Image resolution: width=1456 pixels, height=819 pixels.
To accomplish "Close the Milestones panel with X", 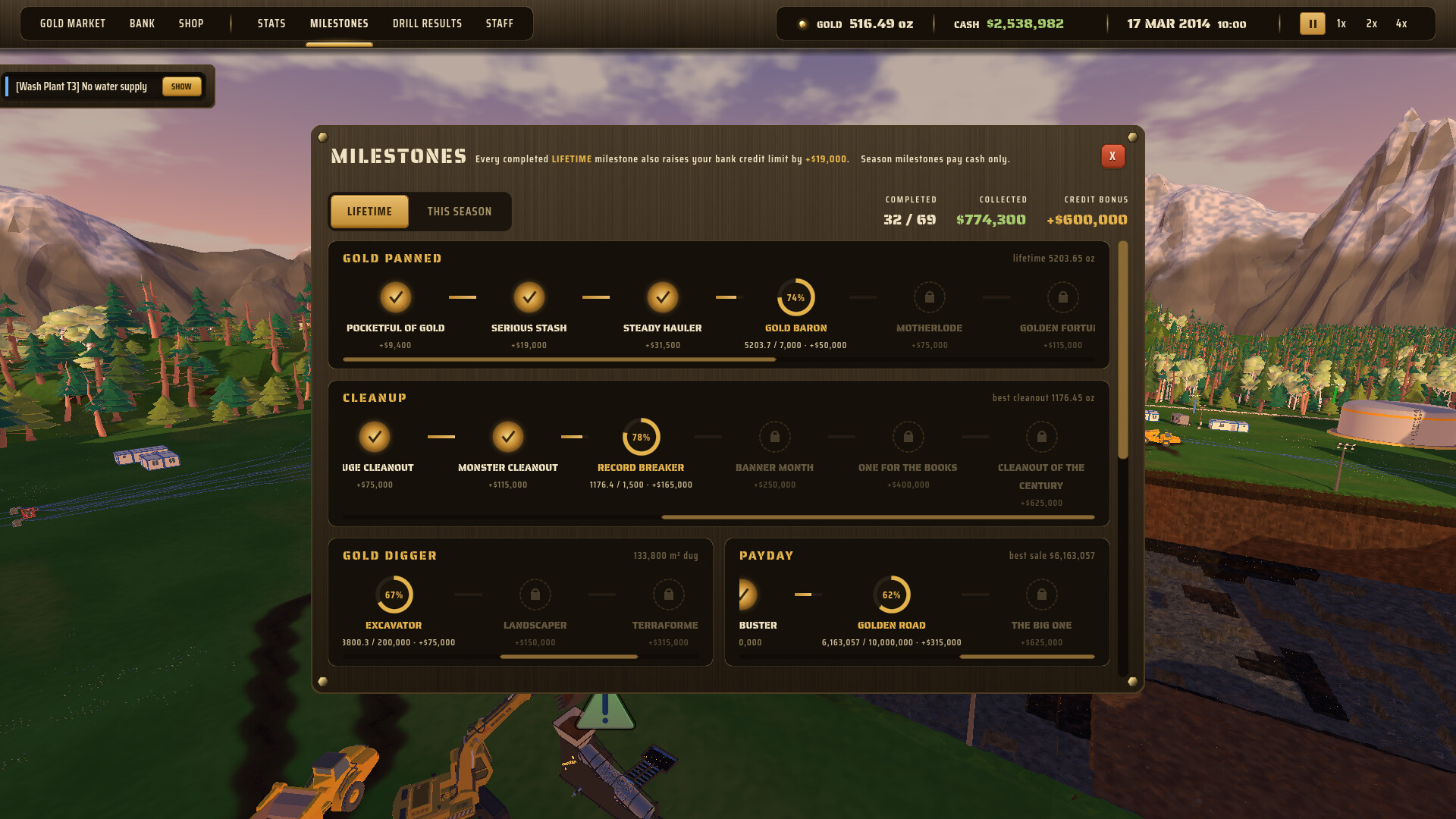I will point(1112,156).
